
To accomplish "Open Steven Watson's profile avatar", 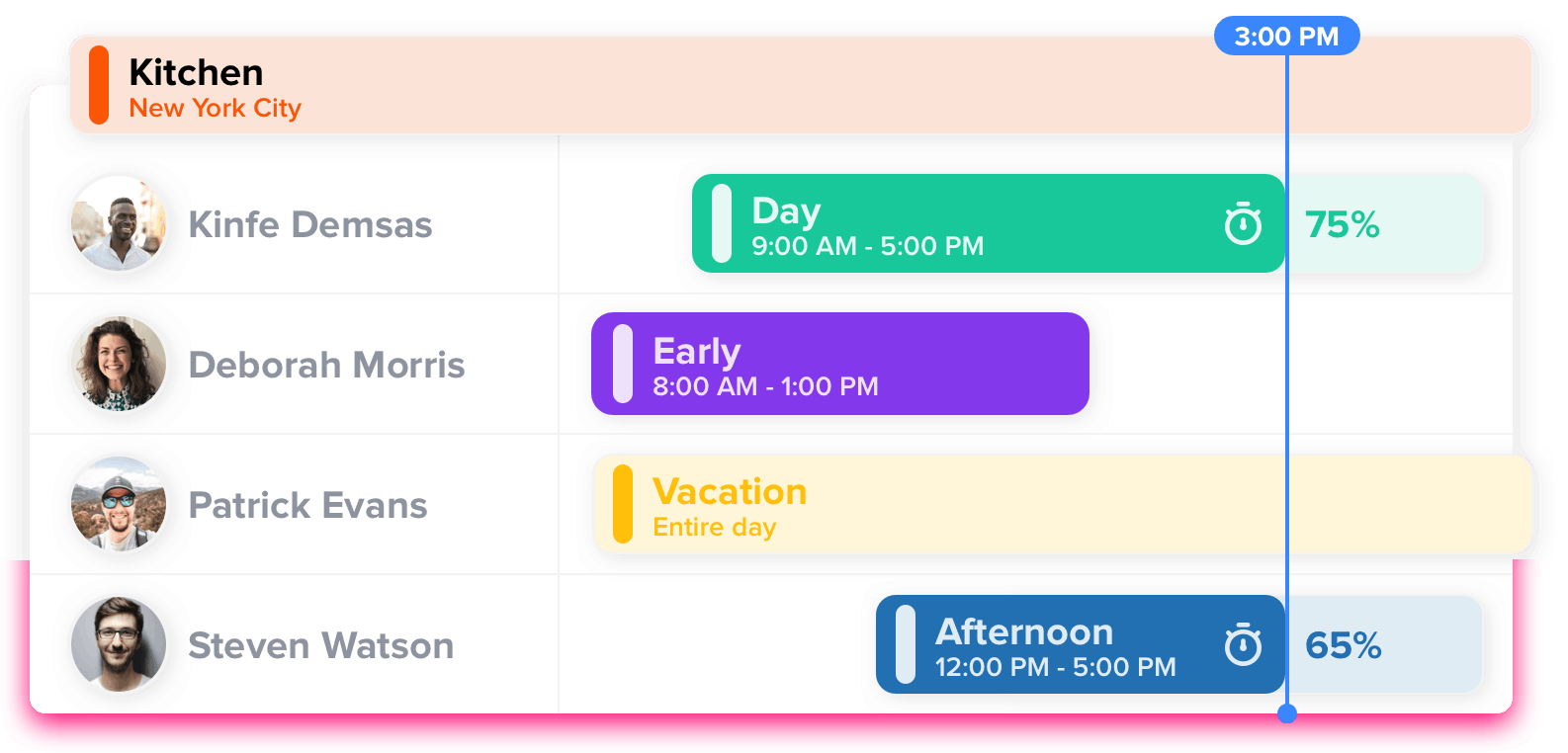I will [118, 644].
